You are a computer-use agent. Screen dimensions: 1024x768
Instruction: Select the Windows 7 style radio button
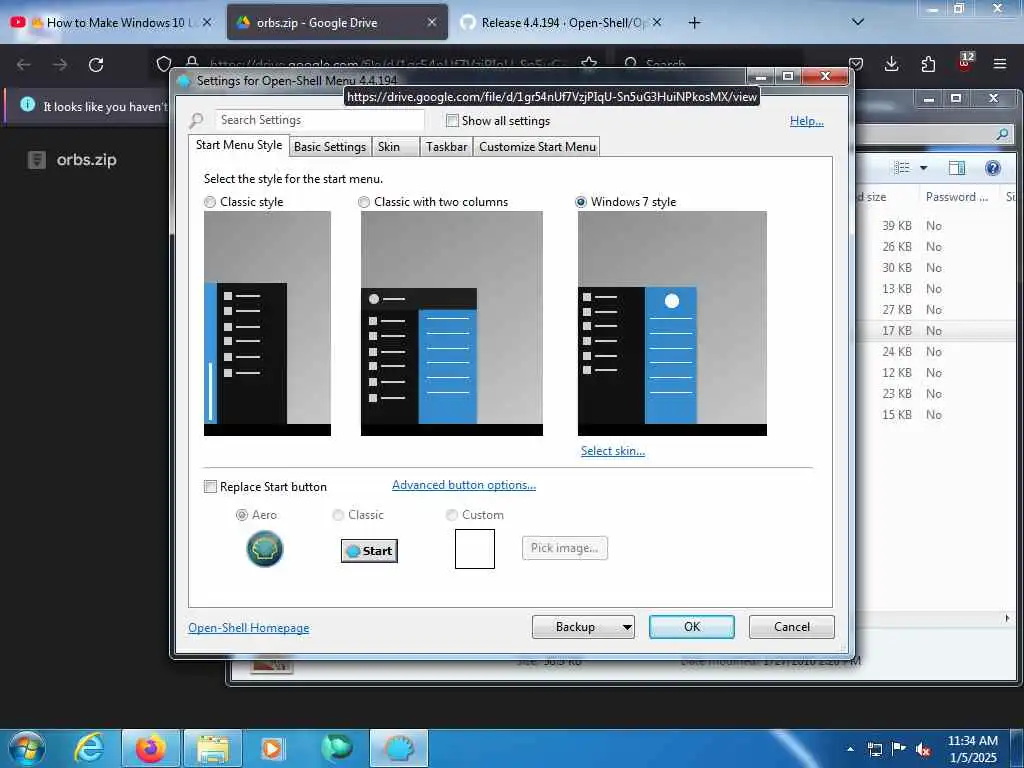coord(581,202)
